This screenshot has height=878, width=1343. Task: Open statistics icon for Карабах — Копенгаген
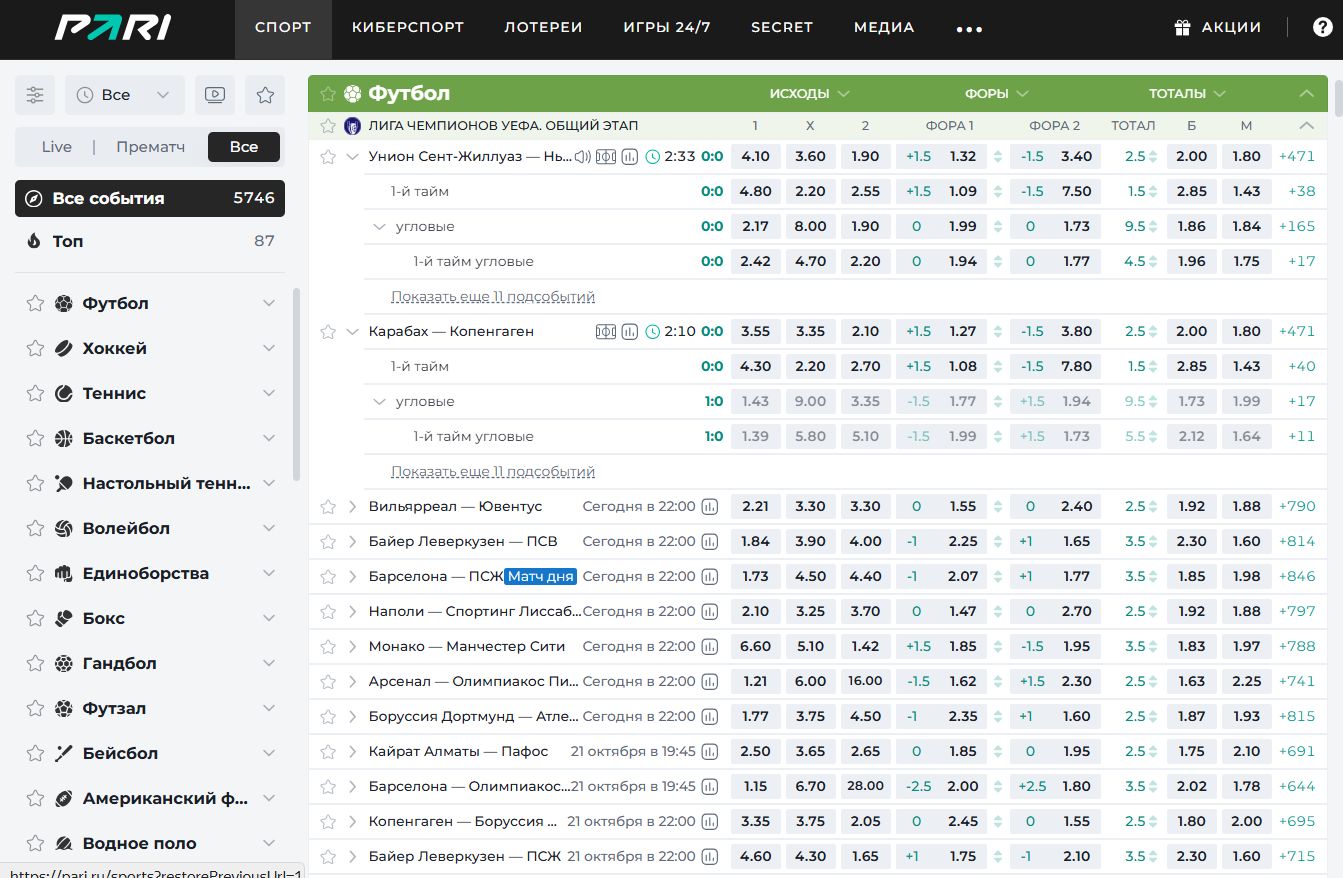coord(630,332)
